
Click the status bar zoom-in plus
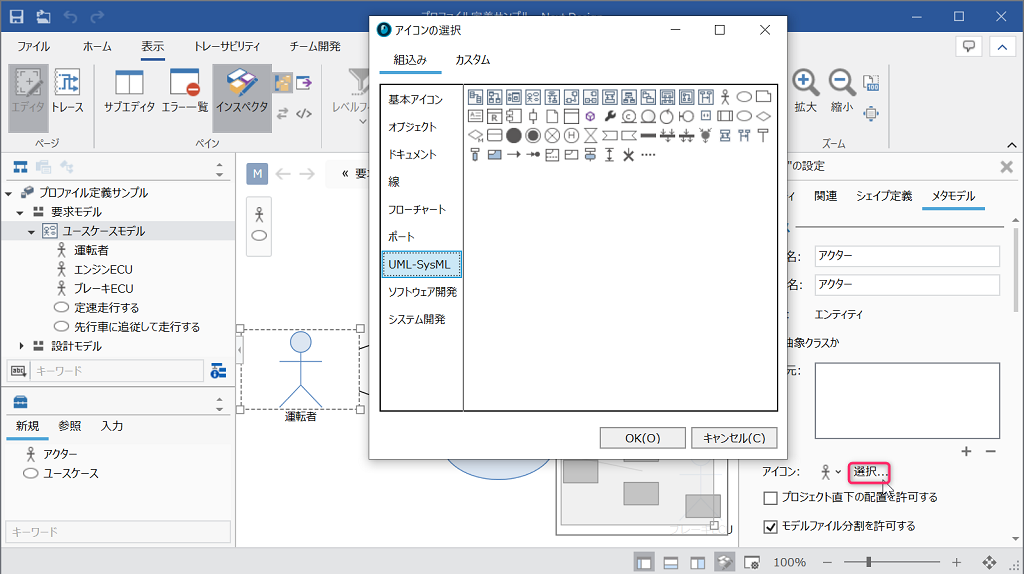tap(956, 562)
